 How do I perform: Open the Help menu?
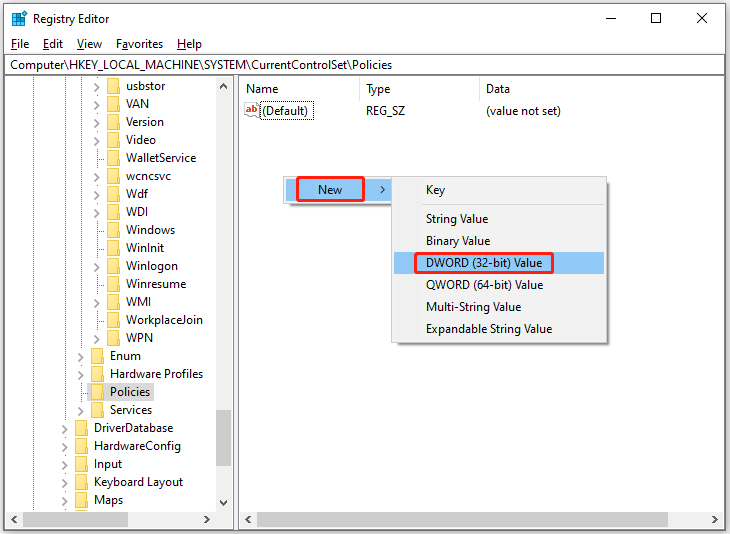[189, 44]
